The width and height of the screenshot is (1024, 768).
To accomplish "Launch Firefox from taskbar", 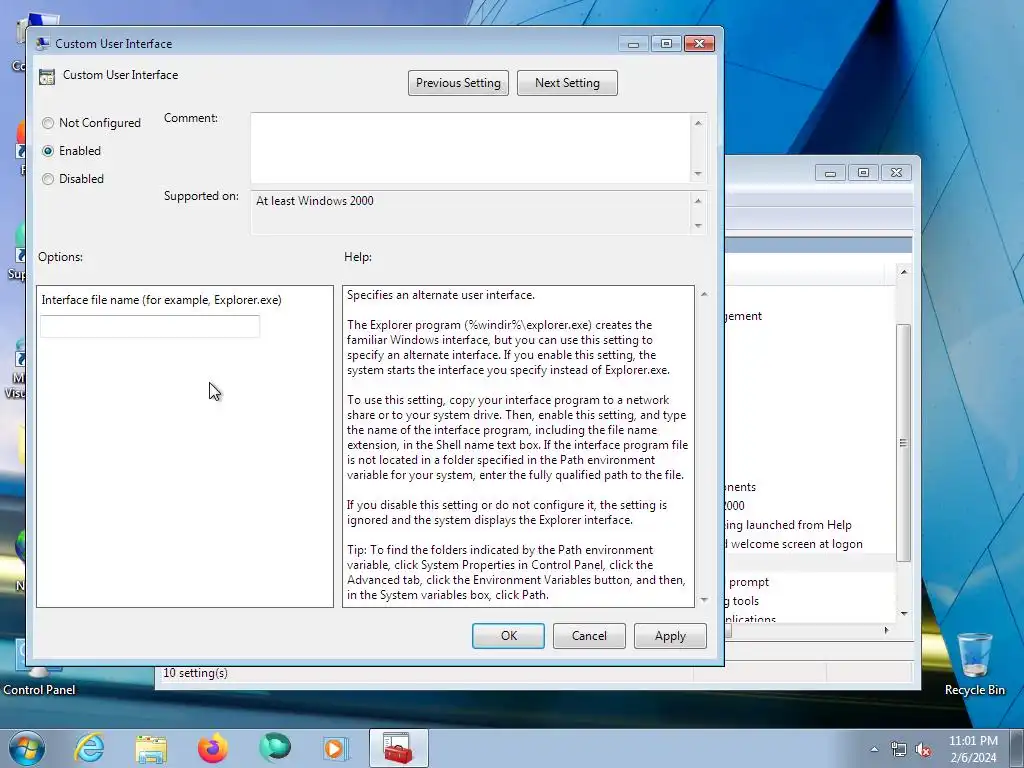I will 213,748.
